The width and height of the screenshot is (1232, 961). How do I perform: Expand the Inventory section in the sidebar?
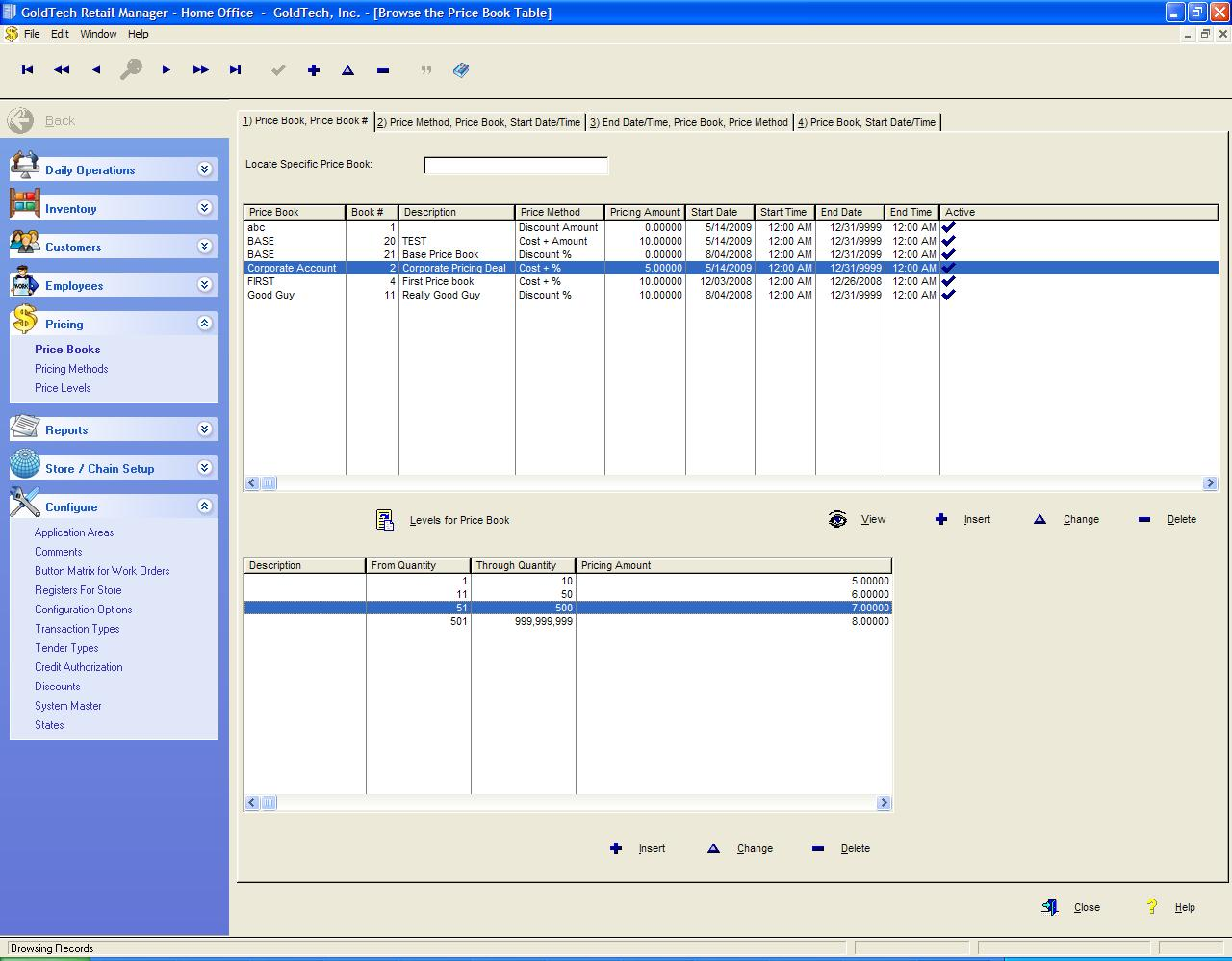203,208
